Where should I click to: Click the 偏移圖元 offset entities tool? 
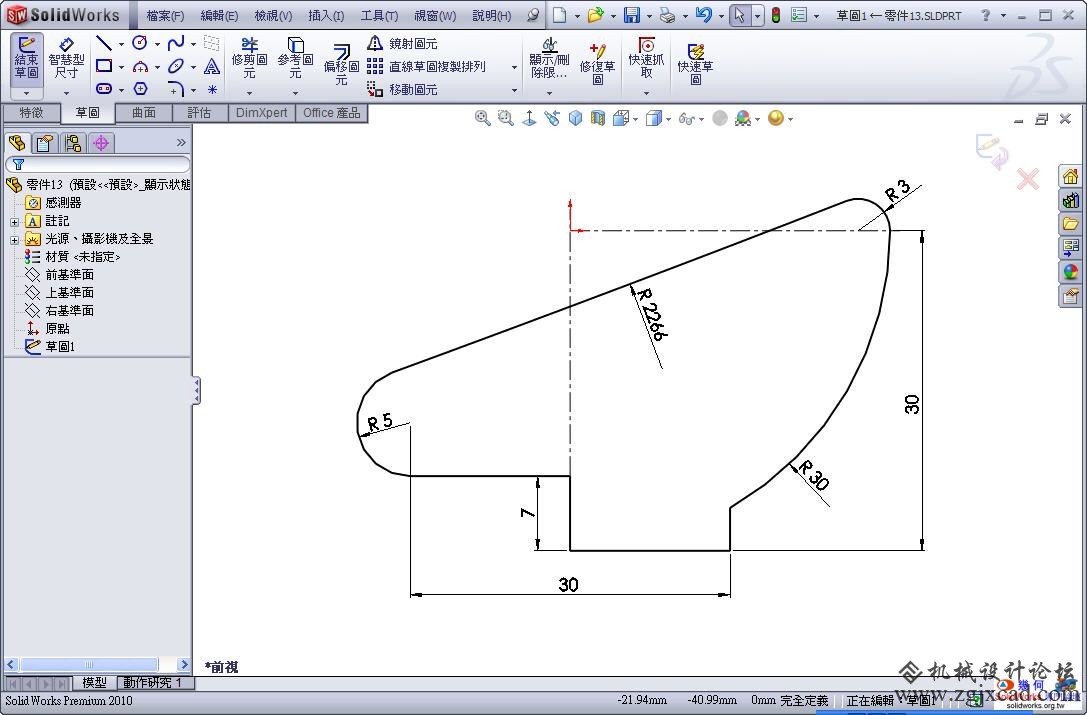[x=341, y=64]
